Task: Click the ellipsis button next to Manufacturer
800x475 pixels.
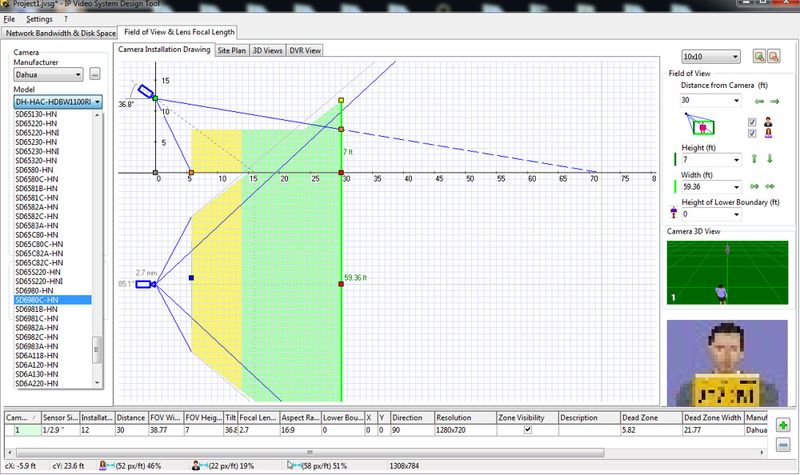Action: [94, 74]
